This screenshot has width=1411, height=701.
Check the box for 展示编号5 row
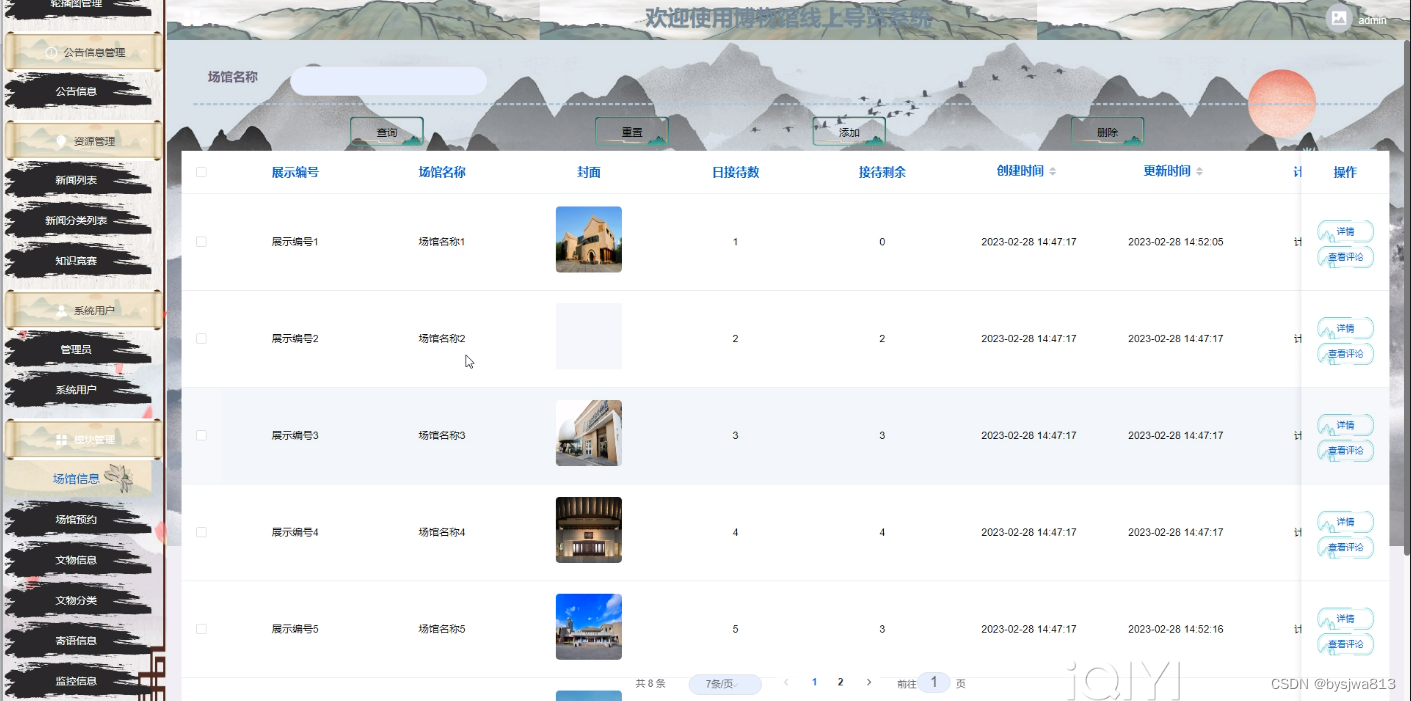point(201,629)
